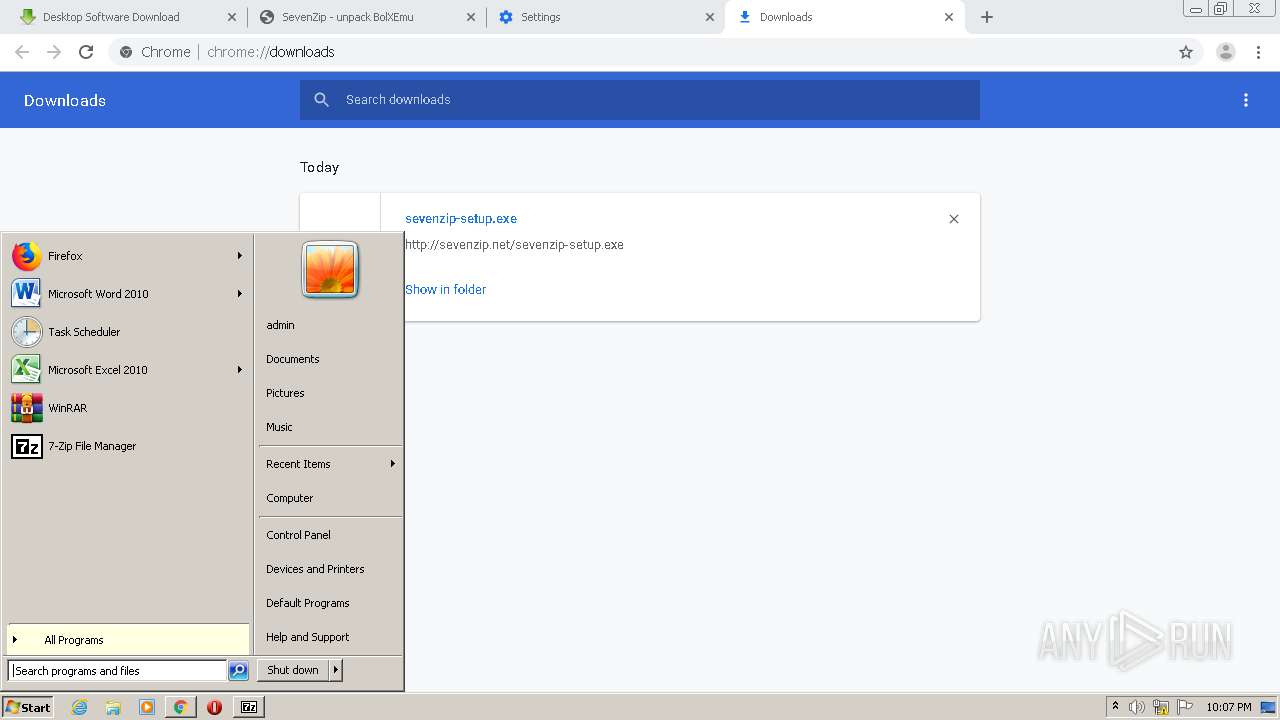Click the network tray icon
Viewport: 1280px width, 720px height.
[x=1161, y=707]
